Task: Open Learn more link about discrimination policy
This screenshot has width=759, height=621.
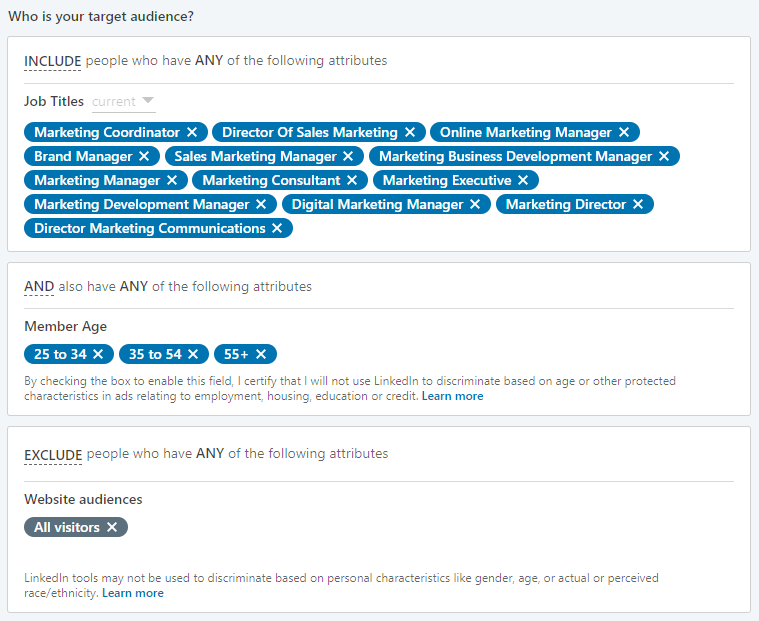Action: (x=133, y=593)
